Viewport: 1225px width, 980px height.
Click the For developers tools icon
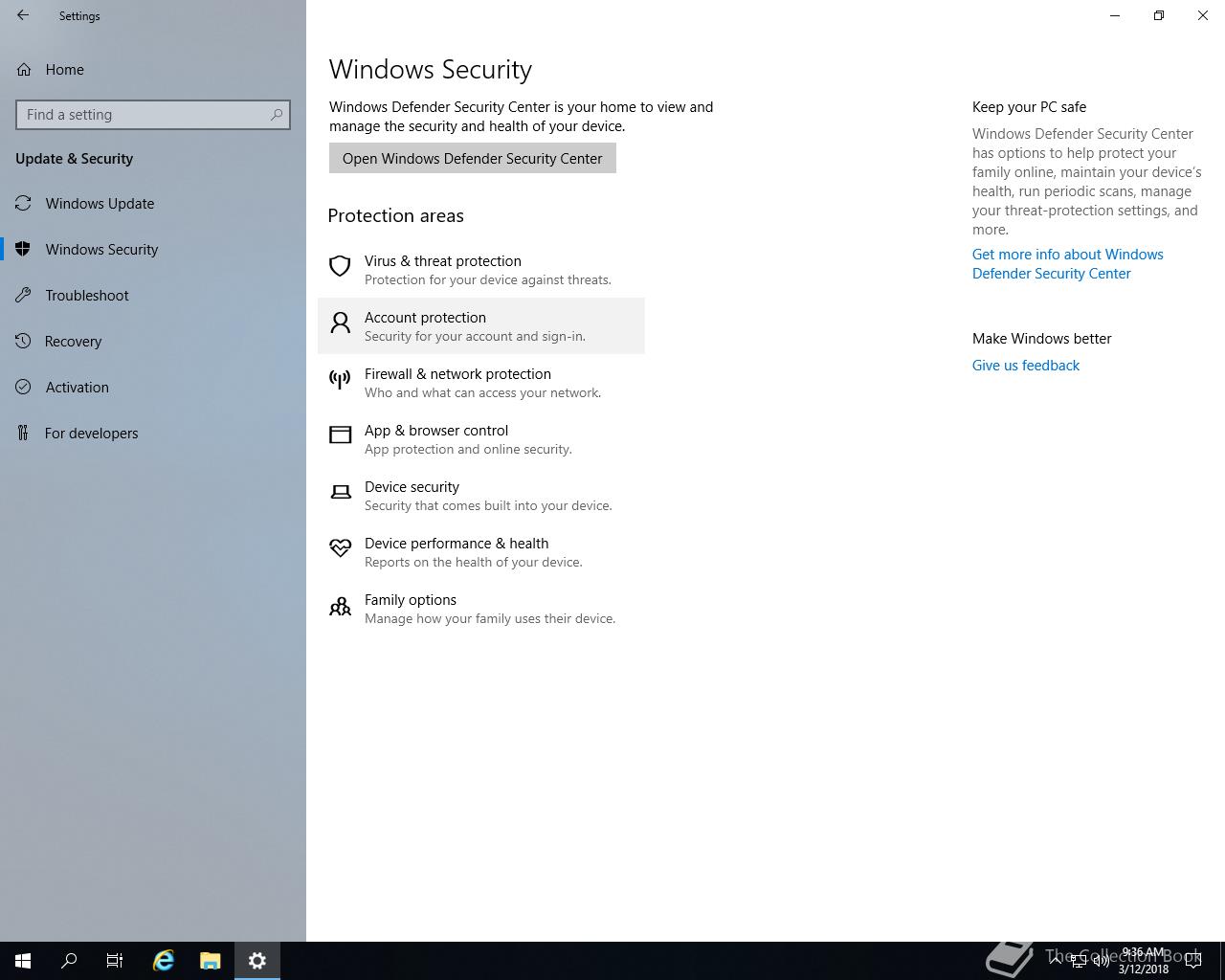pyautogui.click(x=23, y=434)
